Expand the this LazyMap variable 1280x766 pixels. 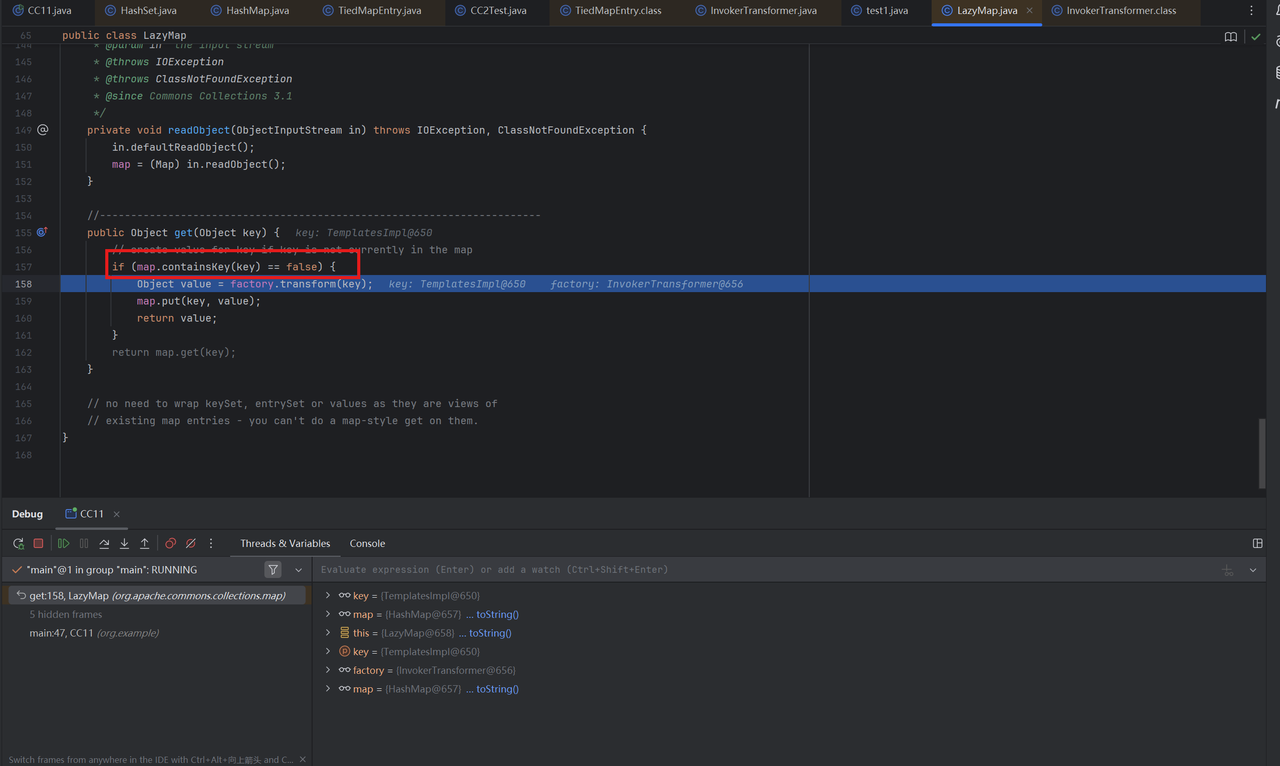(x=328, y=633)
